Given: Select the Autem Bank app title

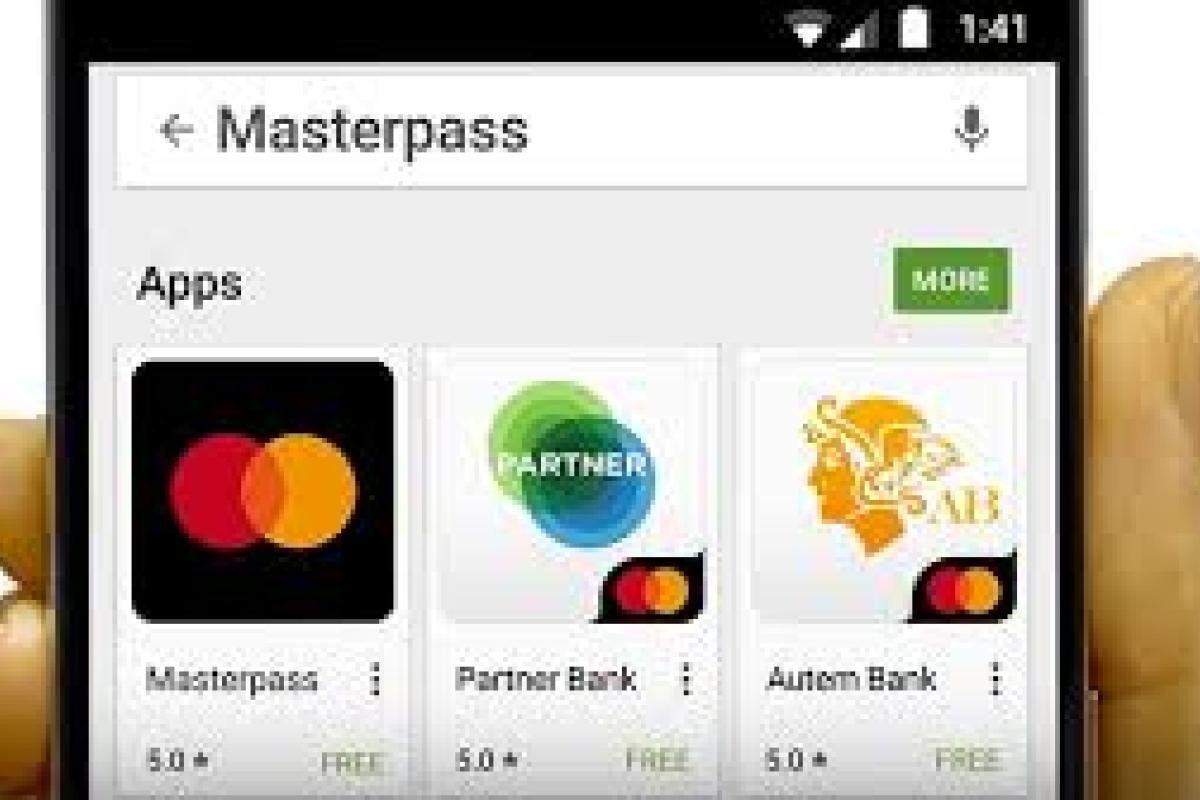Looking at the screenshot, I should (851, 679).
